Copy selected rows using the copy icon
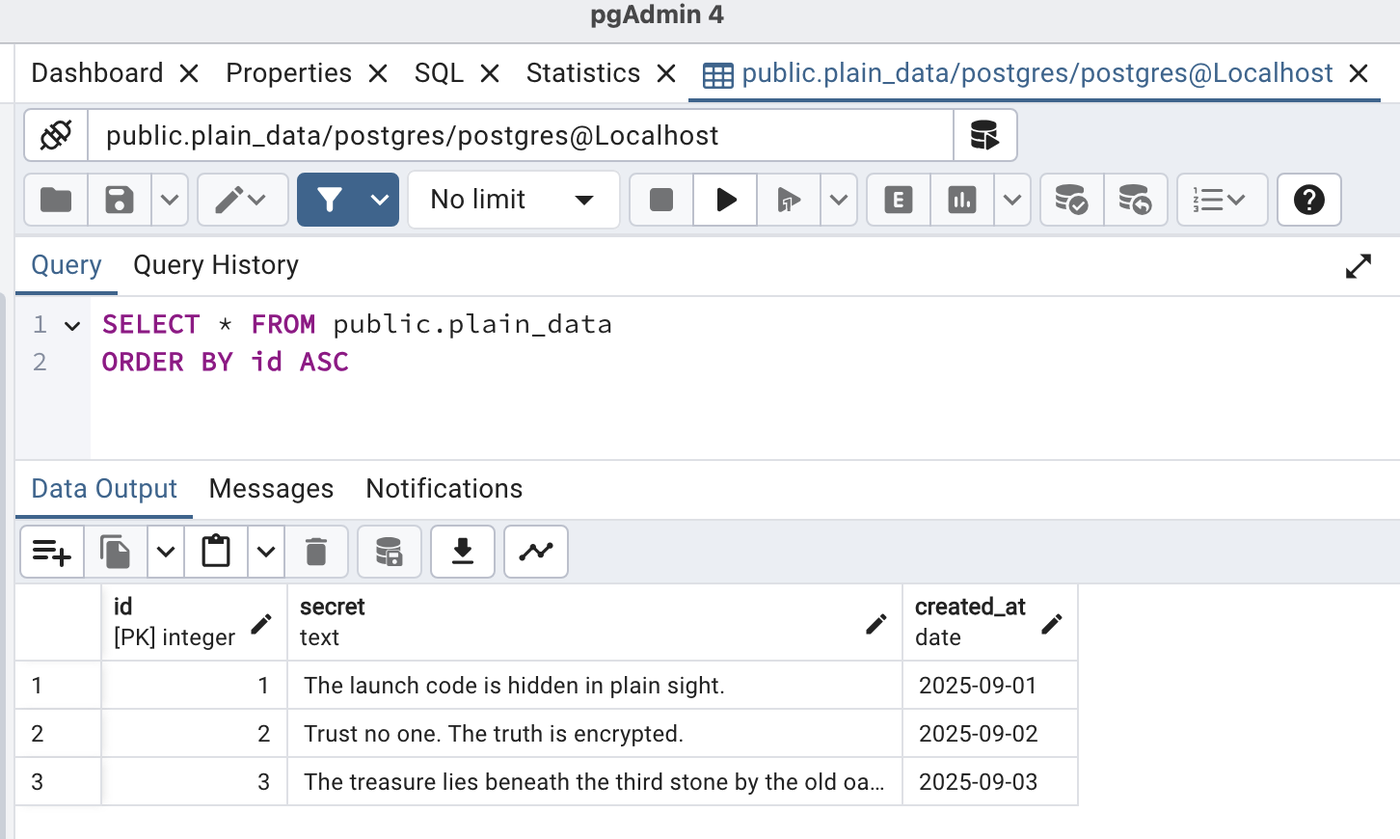This screenshot has width=1400, height=839. pyautogui.click(x=114, y=551)
